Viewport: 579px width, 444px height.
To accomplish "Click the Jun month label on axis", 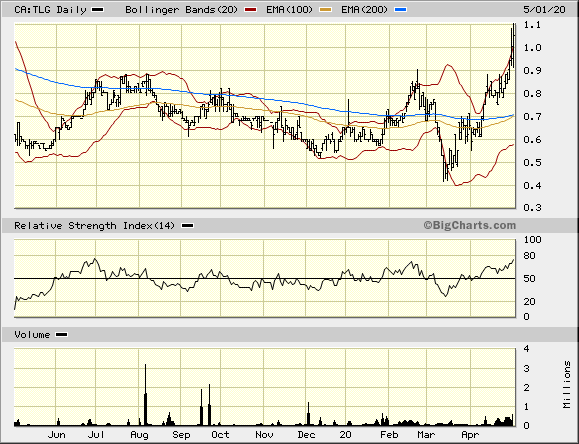I will (x=56, y=435).
